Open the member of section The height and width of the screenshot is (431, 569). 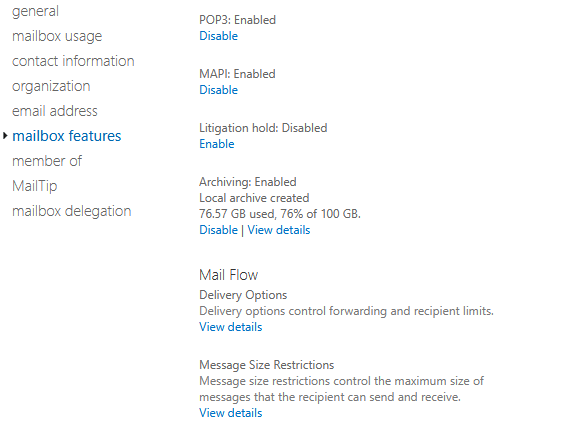47,161
